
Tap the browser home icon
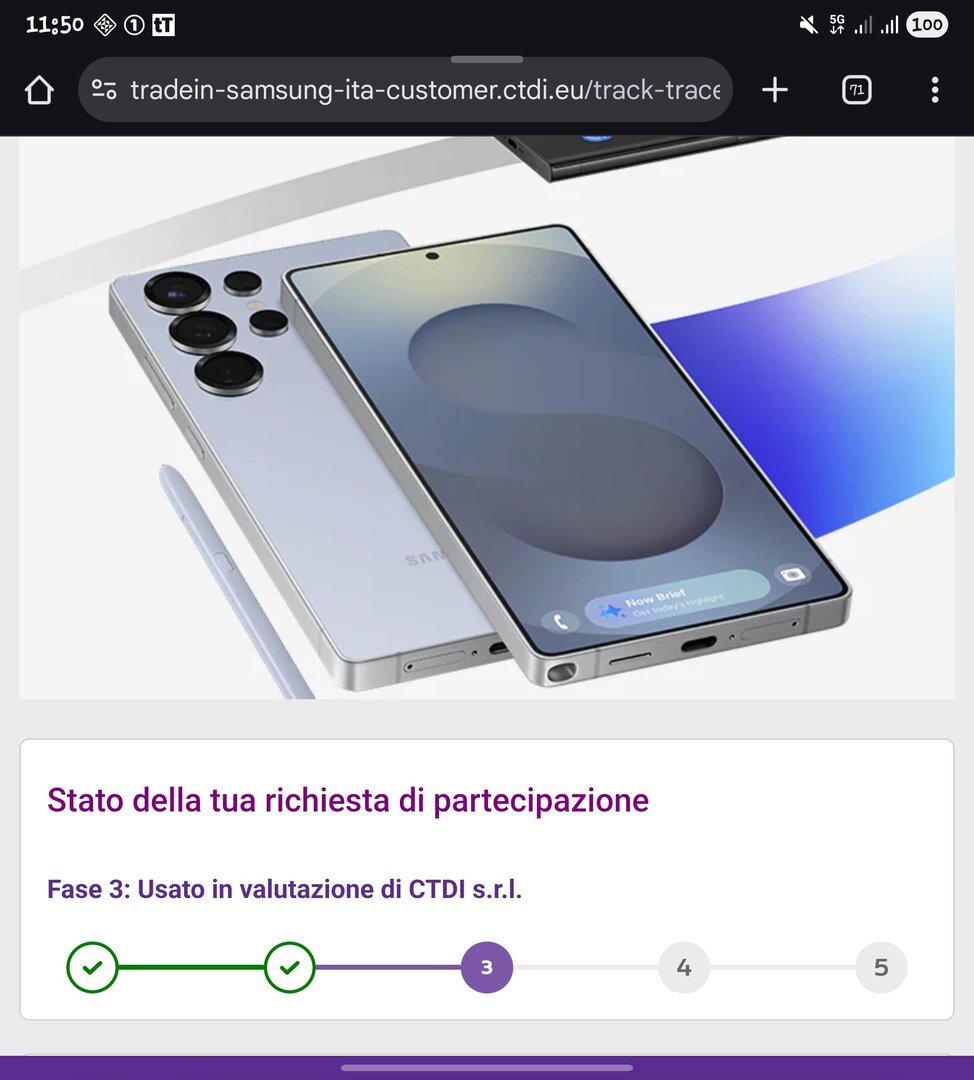[39, 90]
